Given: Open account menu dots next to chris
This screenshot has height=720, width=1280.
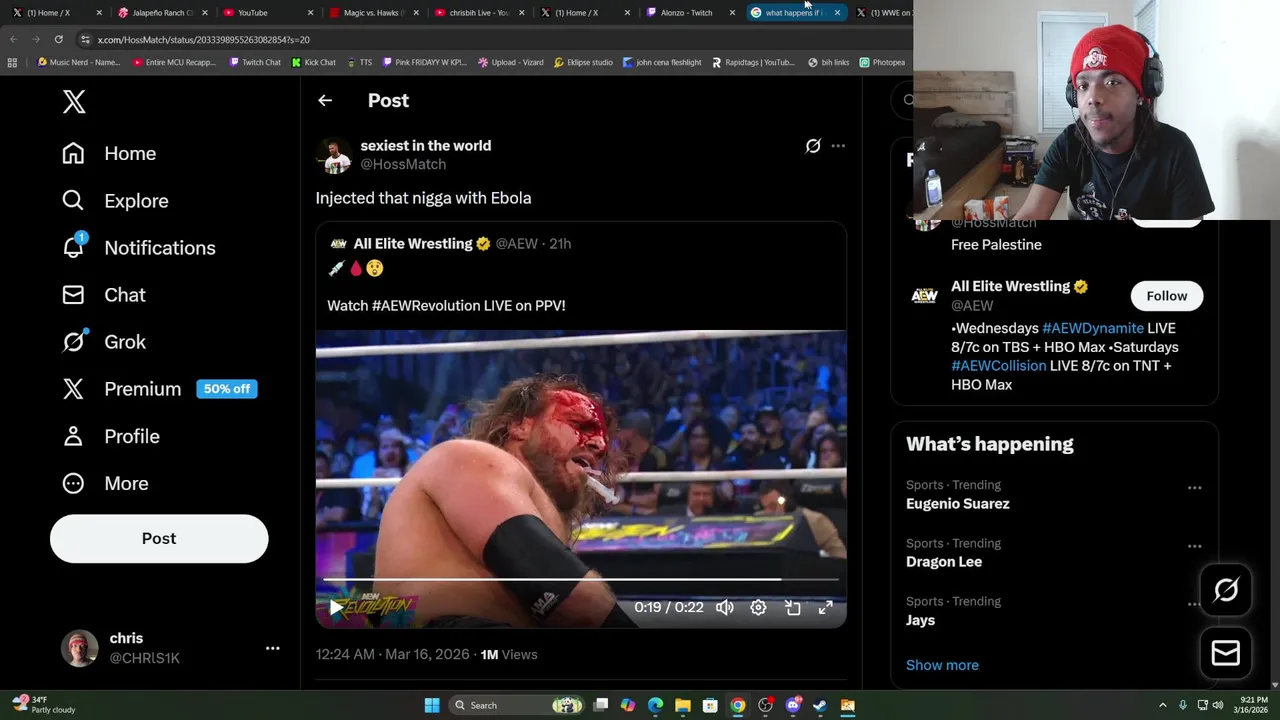Looking at the screenshot, I should click(x=272, y=648).
